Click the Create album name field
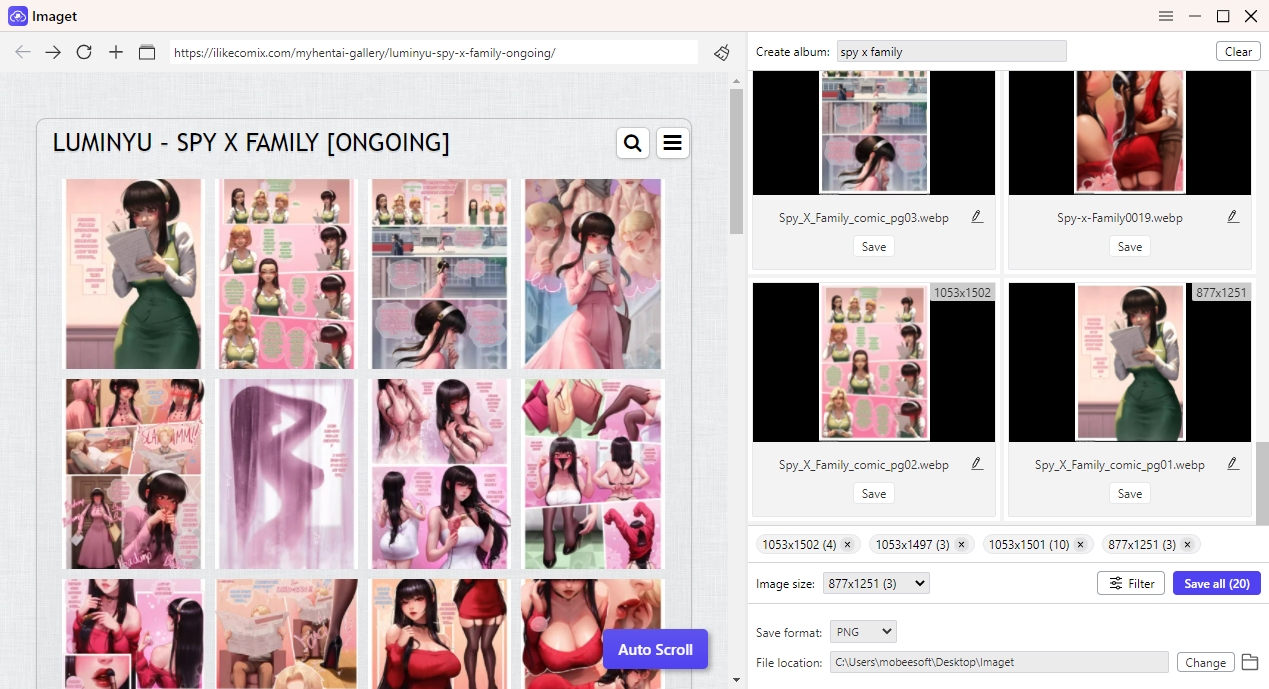1269x689 pixels. [x=951, y=52]
